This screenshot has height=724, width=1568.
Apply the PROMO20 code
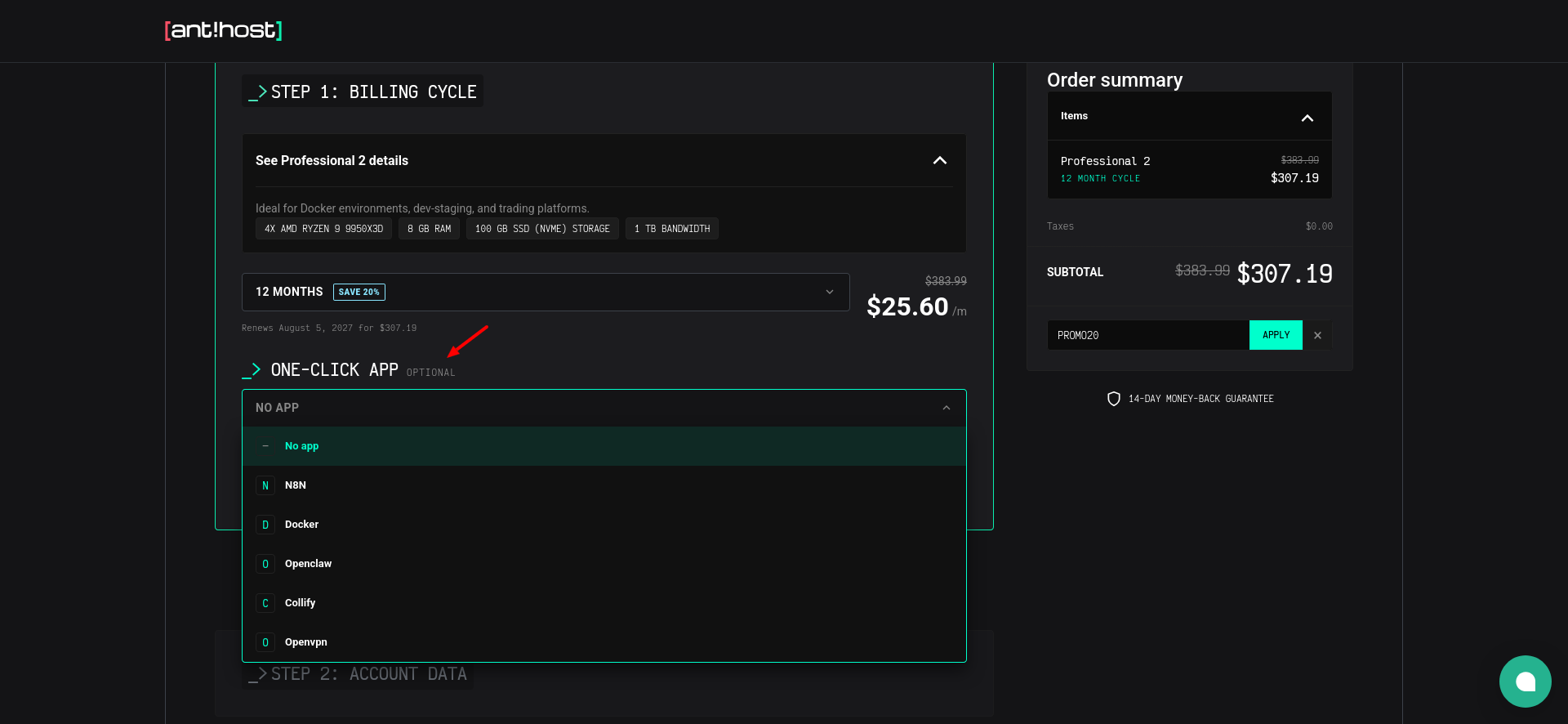point(1276,335)
